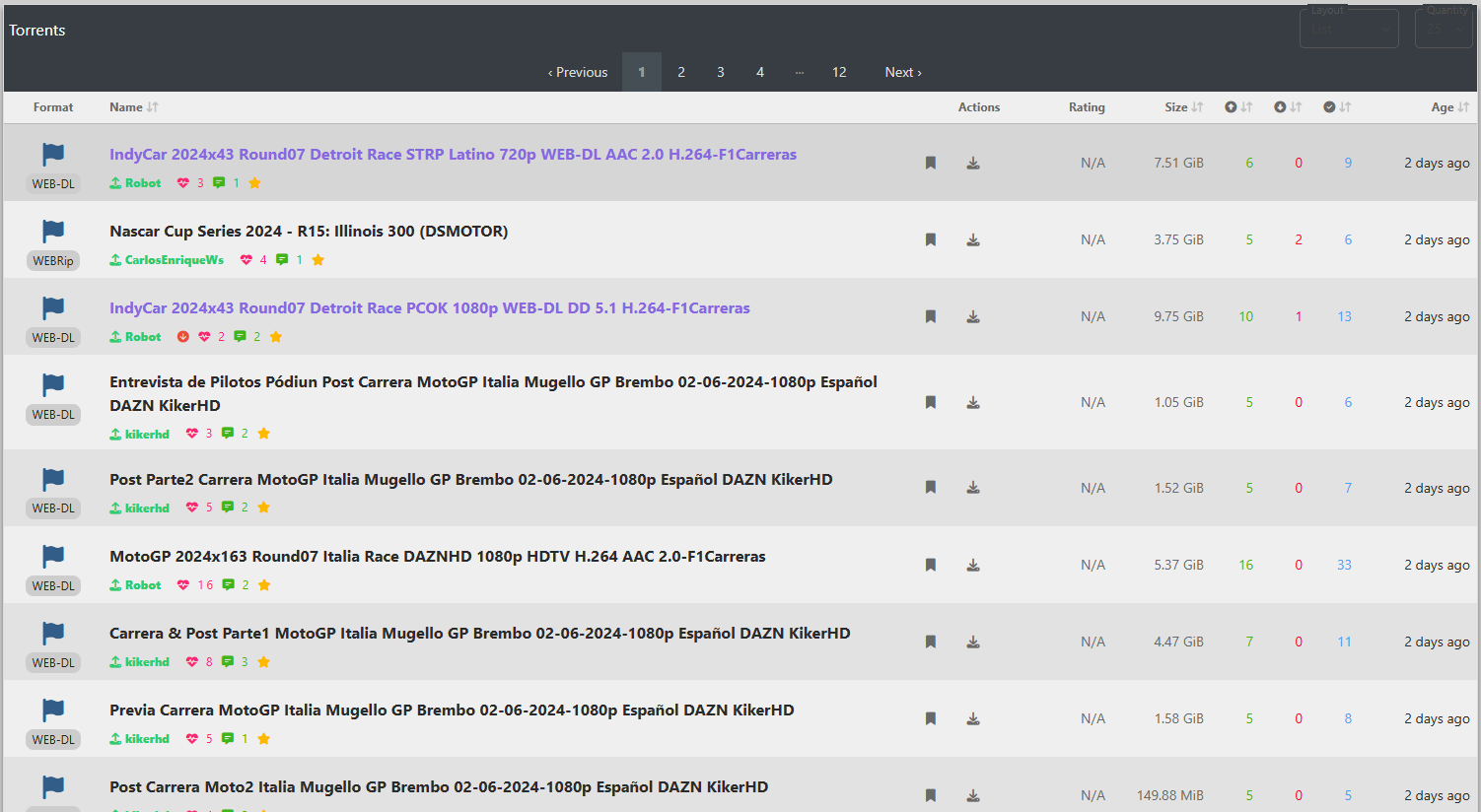
Task: Bookmark IndyCar Detroit Race PCOK 1080p torrent
Action: (931, 317)
